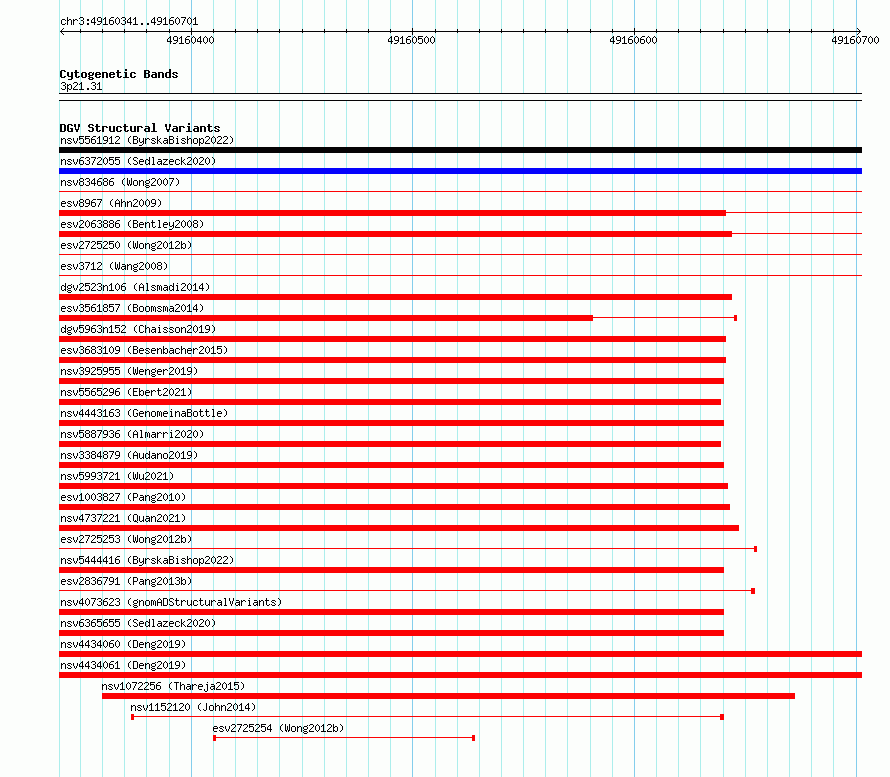This screenshot has height=777, width=890.
Task: Open nsv4073623 (gnomADStructuralVariants) entry
Action: (171, 602)
